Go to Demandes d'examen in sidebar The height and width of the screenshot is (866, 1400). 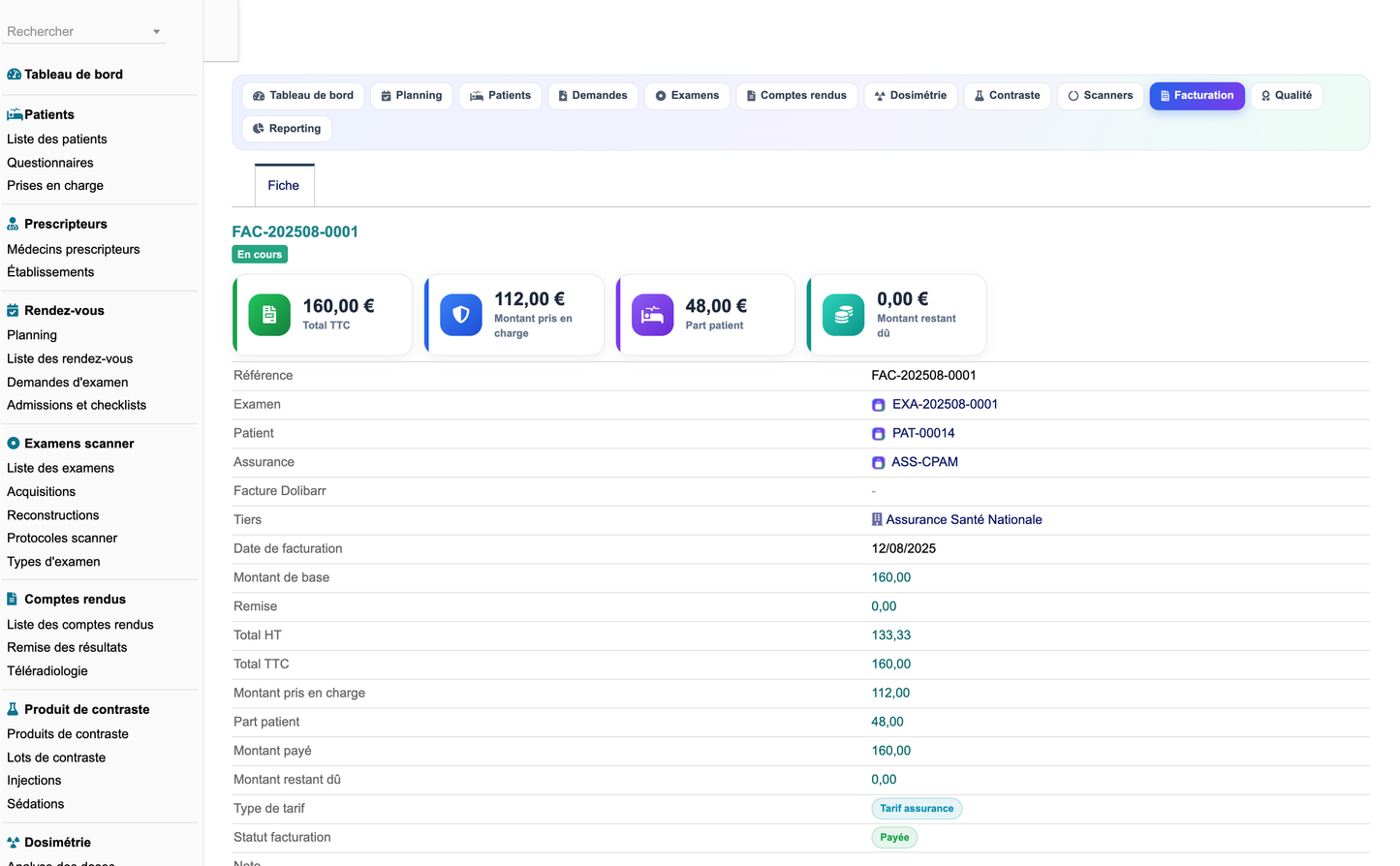coord(68,383)
